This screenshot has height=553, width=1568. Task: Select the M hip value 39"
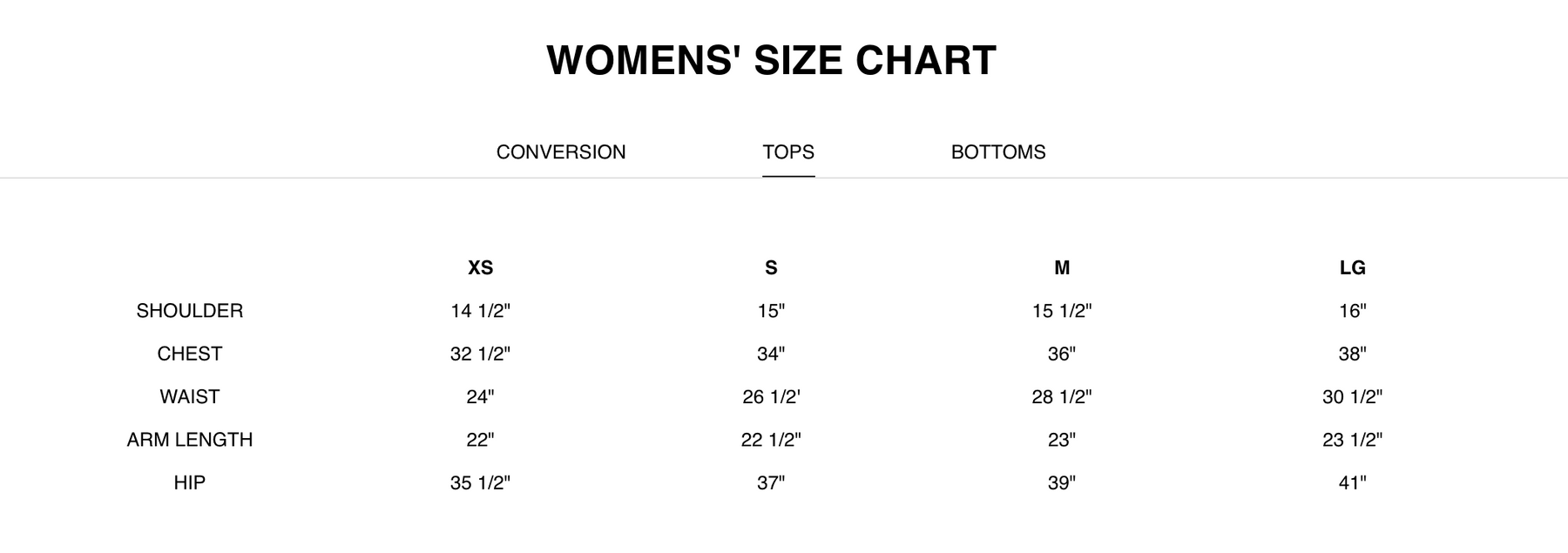point(1062,482)
